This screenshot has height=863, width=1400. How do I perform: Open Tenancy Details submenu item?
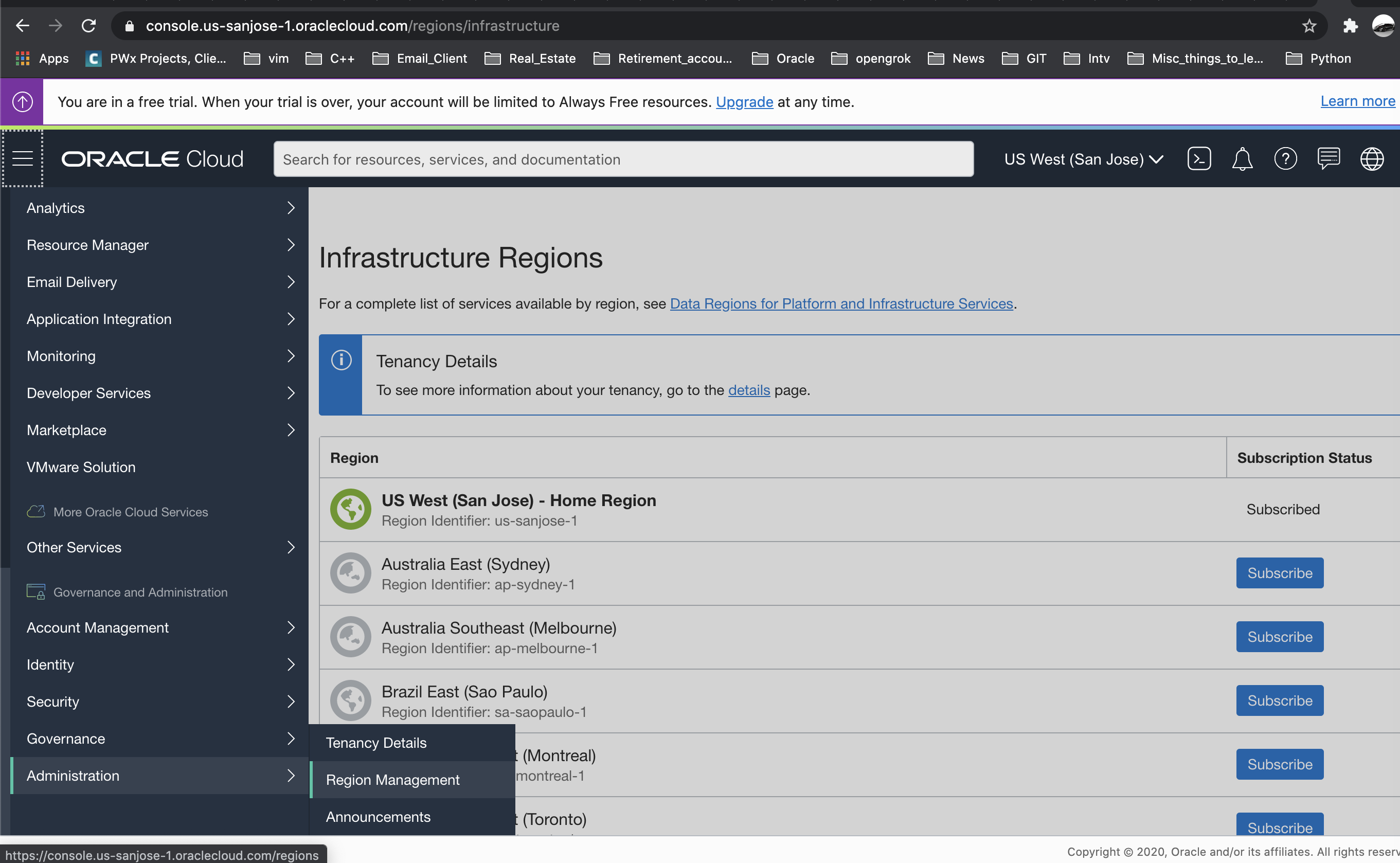(376, 743)
